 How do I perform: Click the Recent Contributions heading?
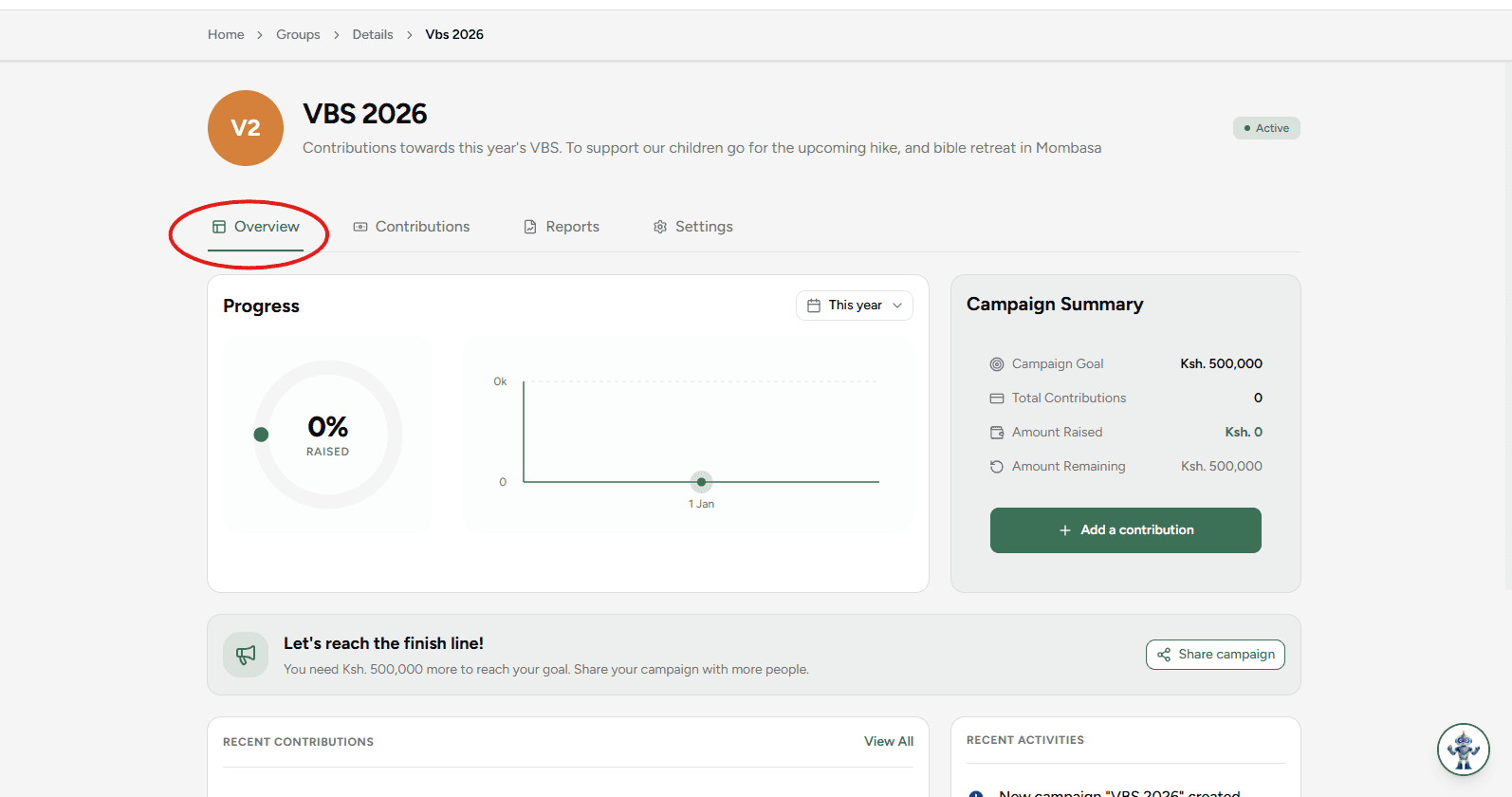coord(298,742)
